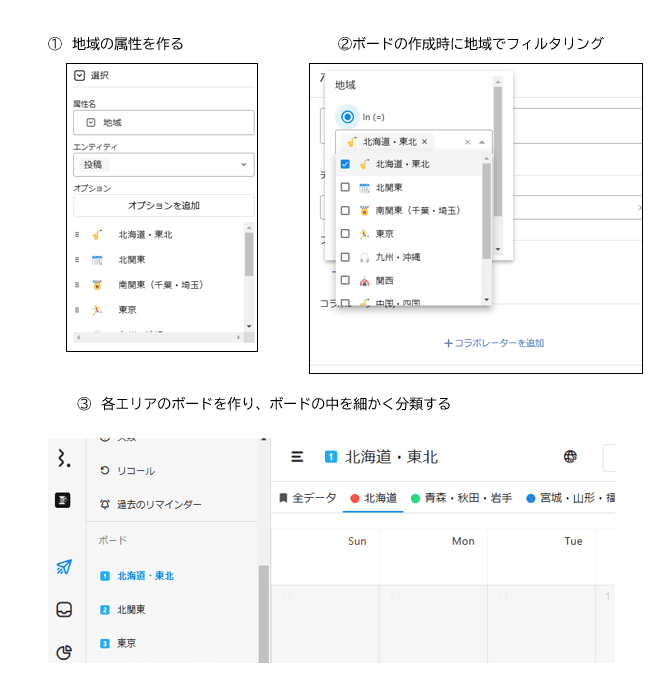
Task: Collapse the 選択 attribute type expander
Action: (x=80, y=75)
